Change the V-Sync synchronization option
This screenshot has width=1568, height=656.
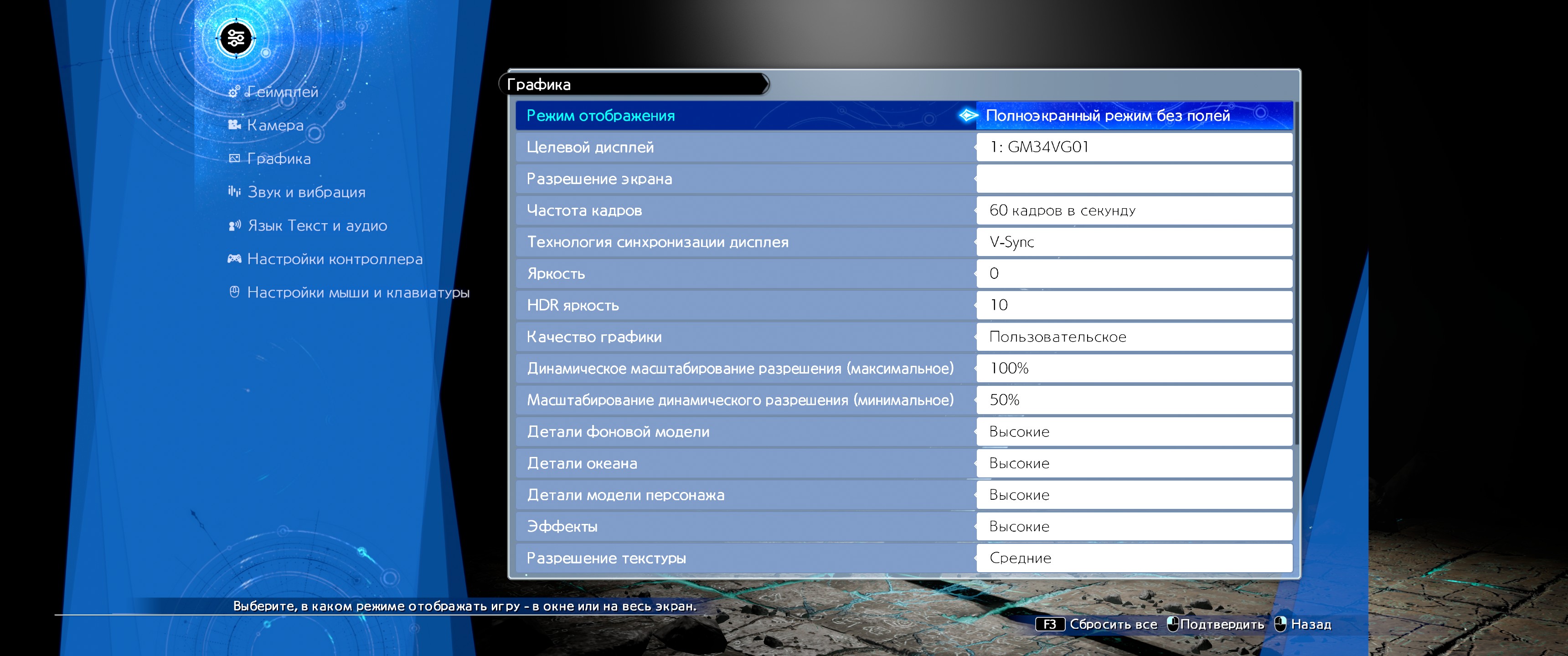point(1134,242)
